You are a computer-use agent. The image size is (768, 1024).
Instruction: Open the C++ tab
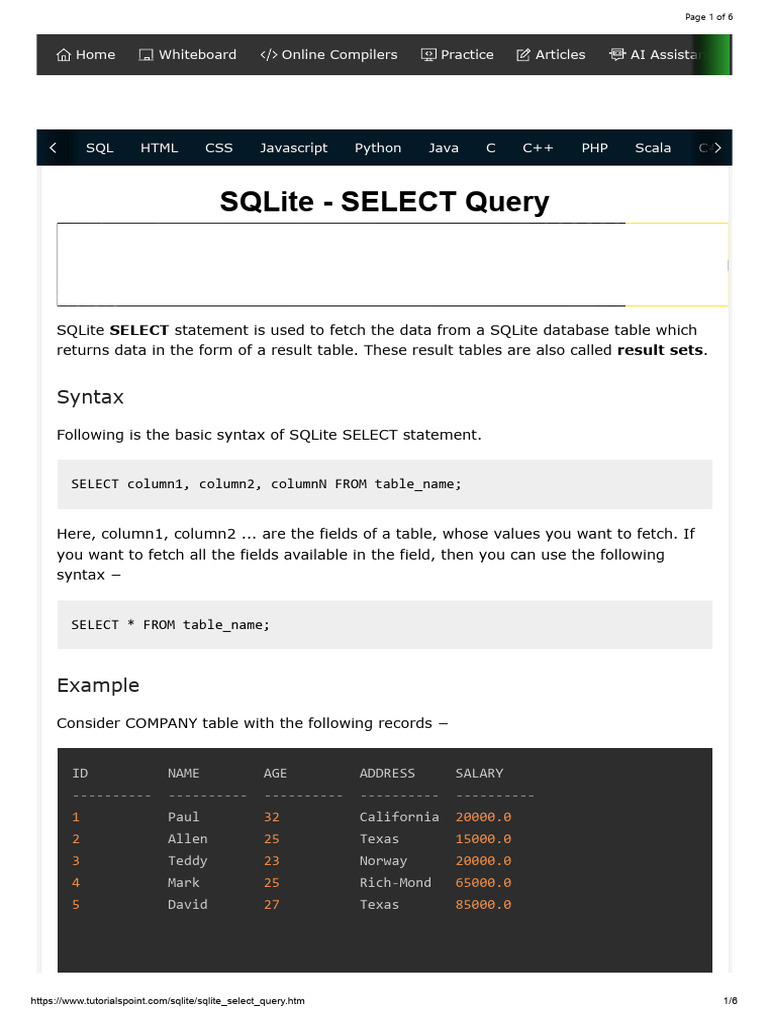(x=537, y=148)
